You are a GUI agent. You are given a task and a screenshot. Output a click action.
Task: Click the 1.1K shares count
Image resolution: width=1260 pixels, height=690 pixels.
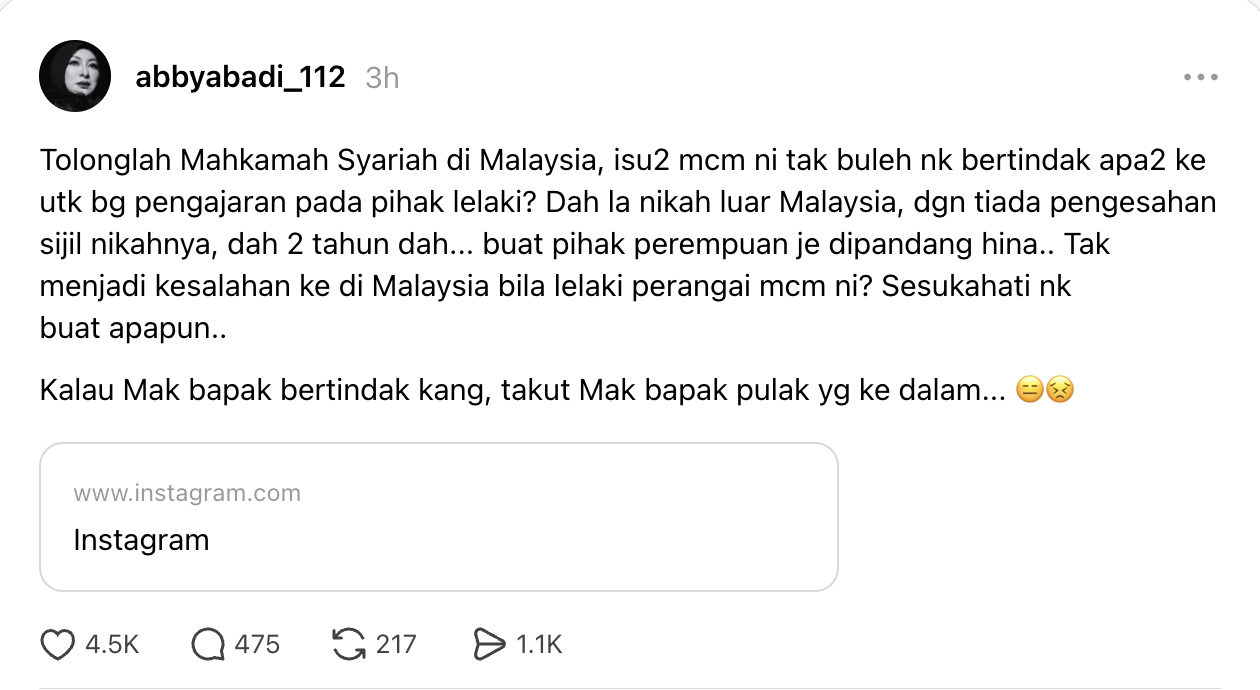click(539, 645)
